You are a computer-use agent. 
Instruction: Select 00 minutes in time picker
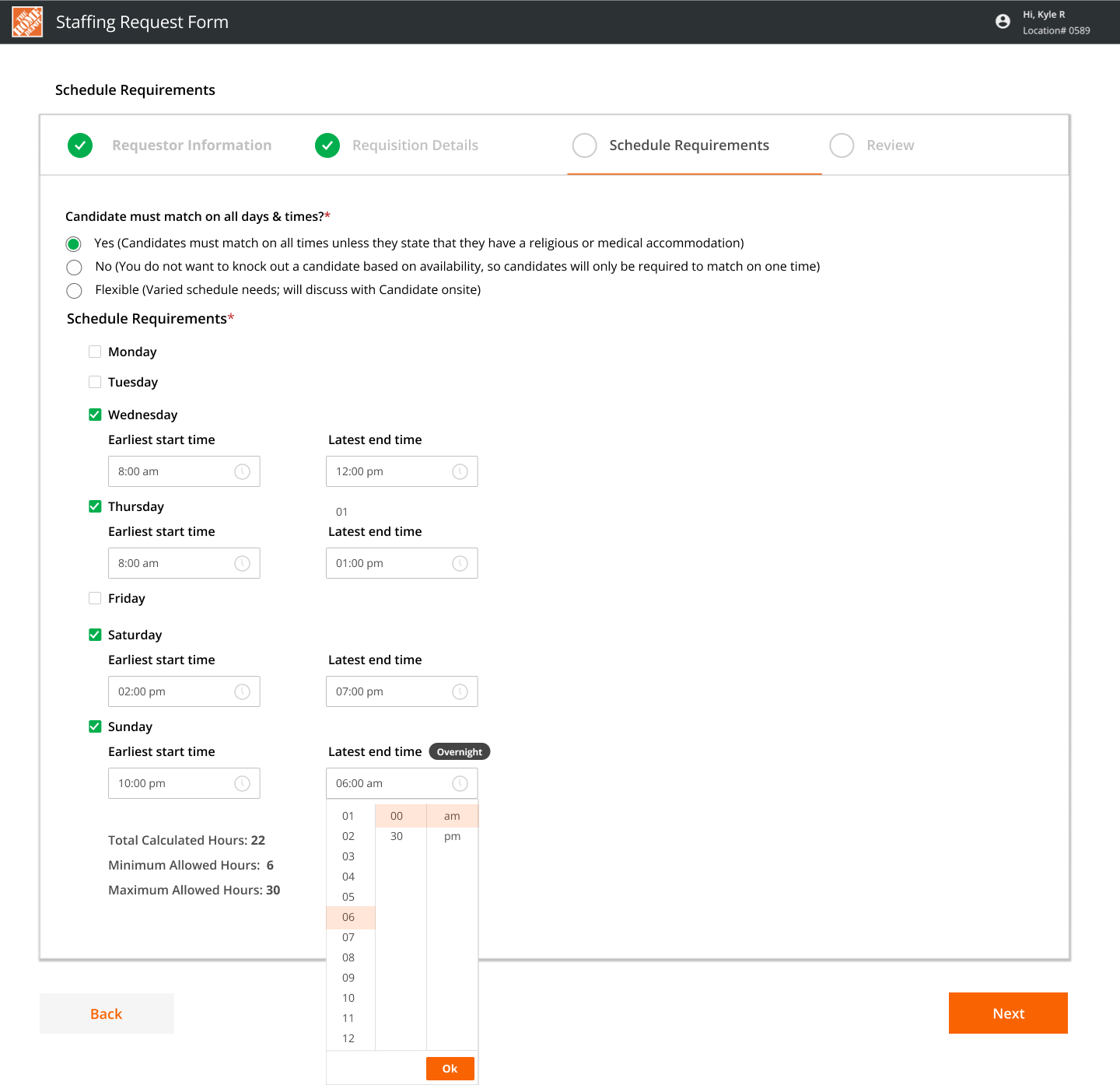click(x=401, y=816)
